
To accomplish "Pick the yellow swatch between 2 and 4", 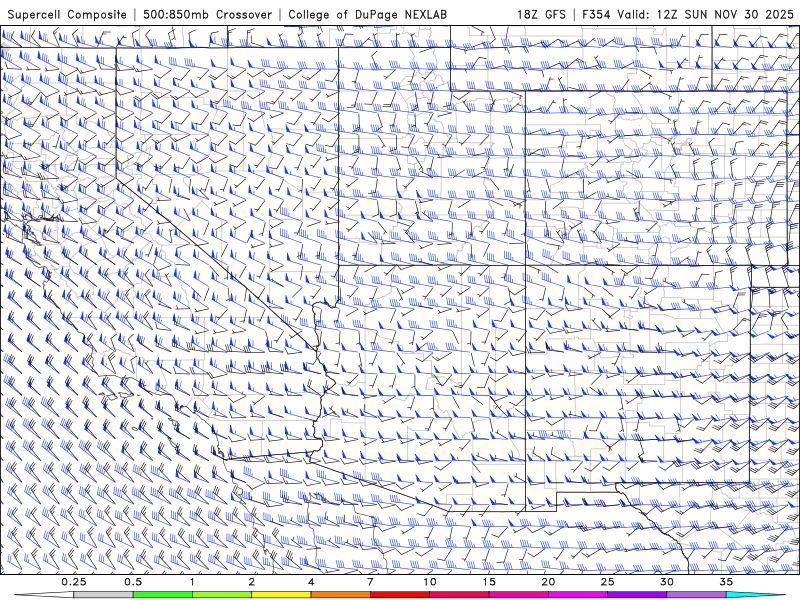I will (281, 595).
